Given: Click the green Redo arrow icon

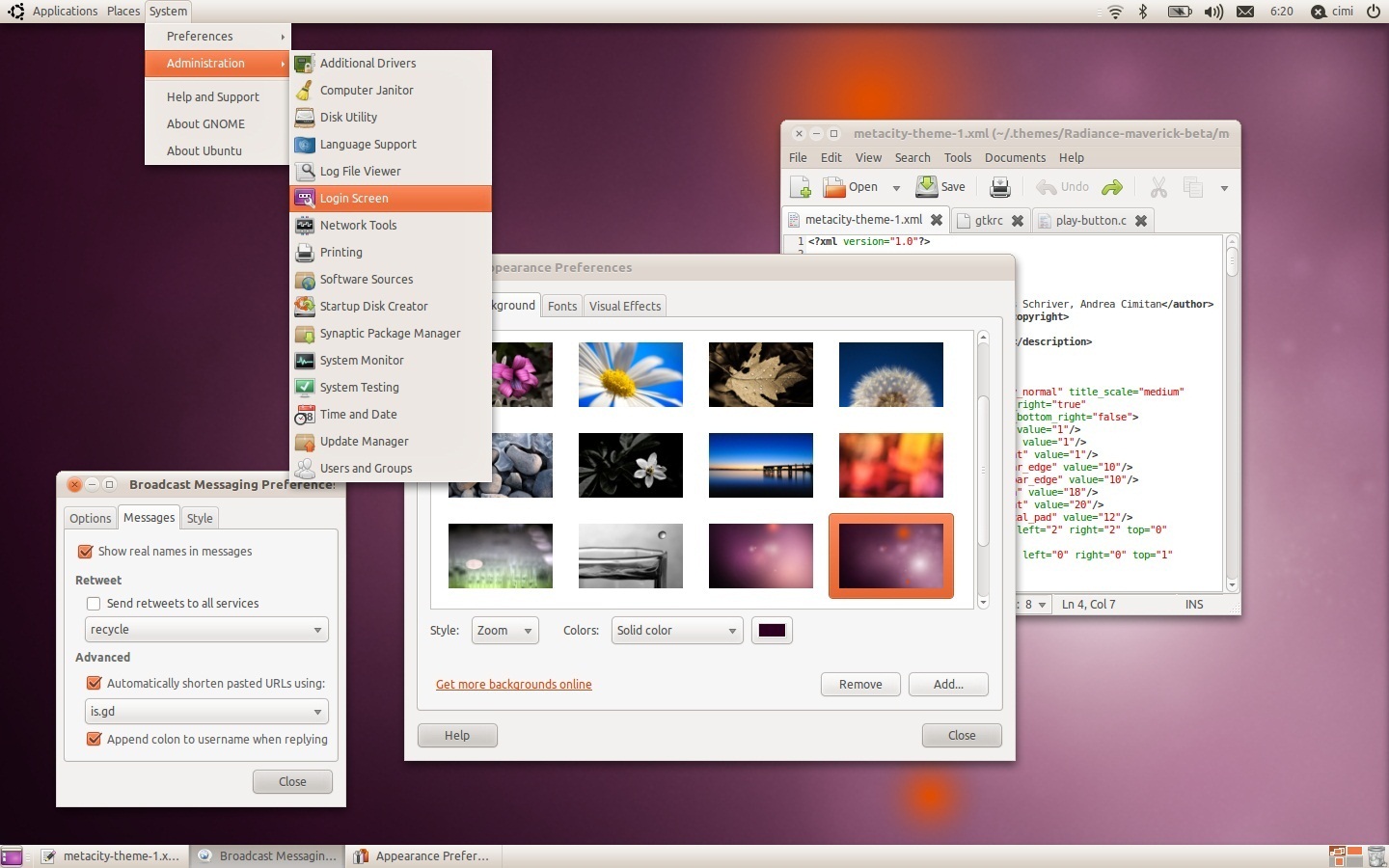Looking at the screenshot, I should [x=1112, y=187].
